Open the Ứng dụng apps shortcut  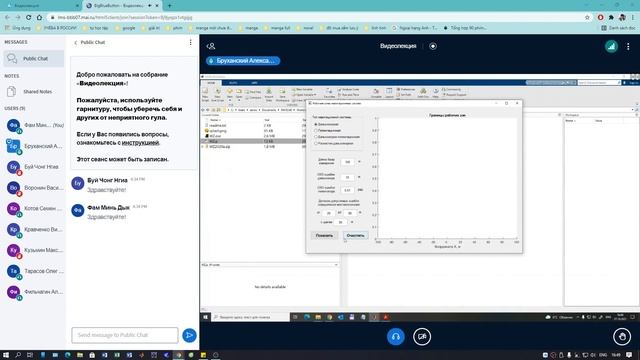pos(18,28)
